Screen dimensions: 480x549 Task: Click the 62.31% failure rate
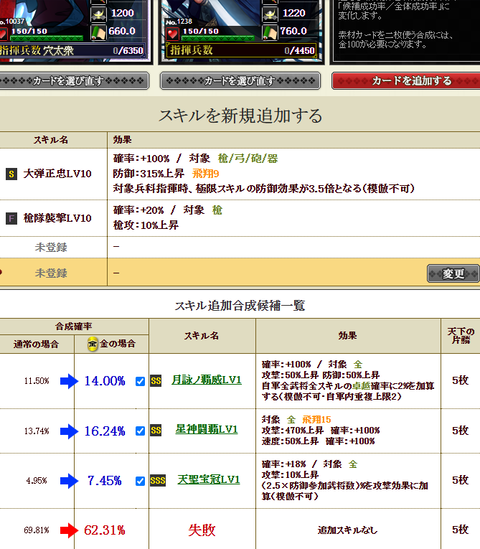(x=104, y=530)
